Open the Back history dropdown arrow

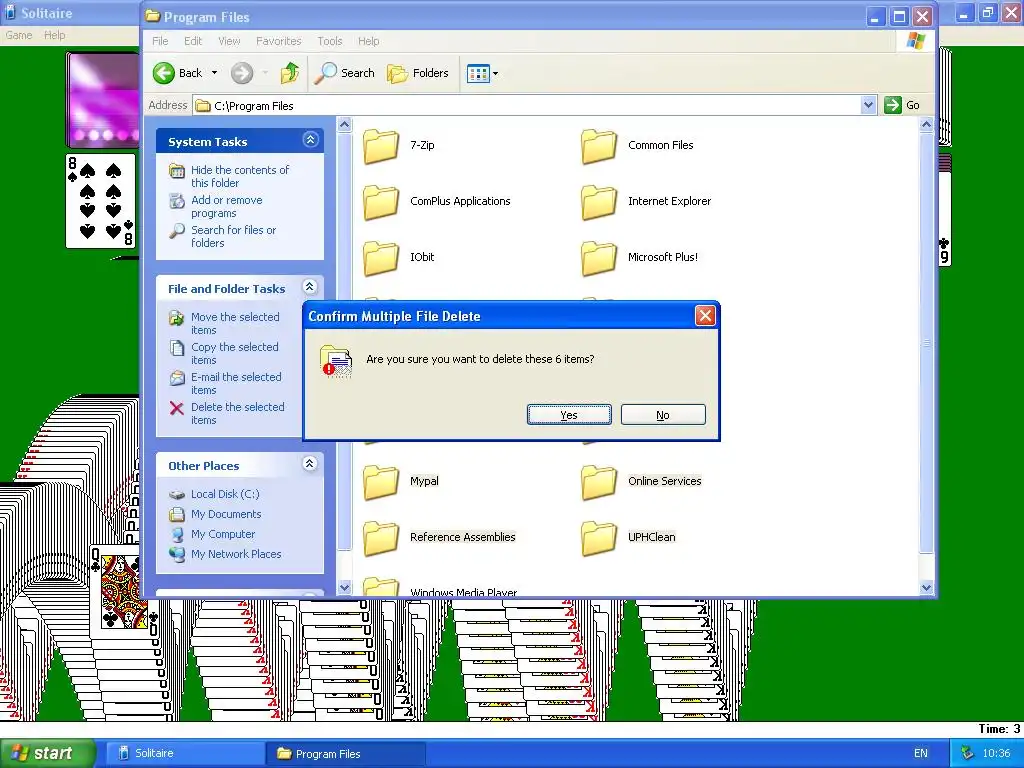pos(214,73)
